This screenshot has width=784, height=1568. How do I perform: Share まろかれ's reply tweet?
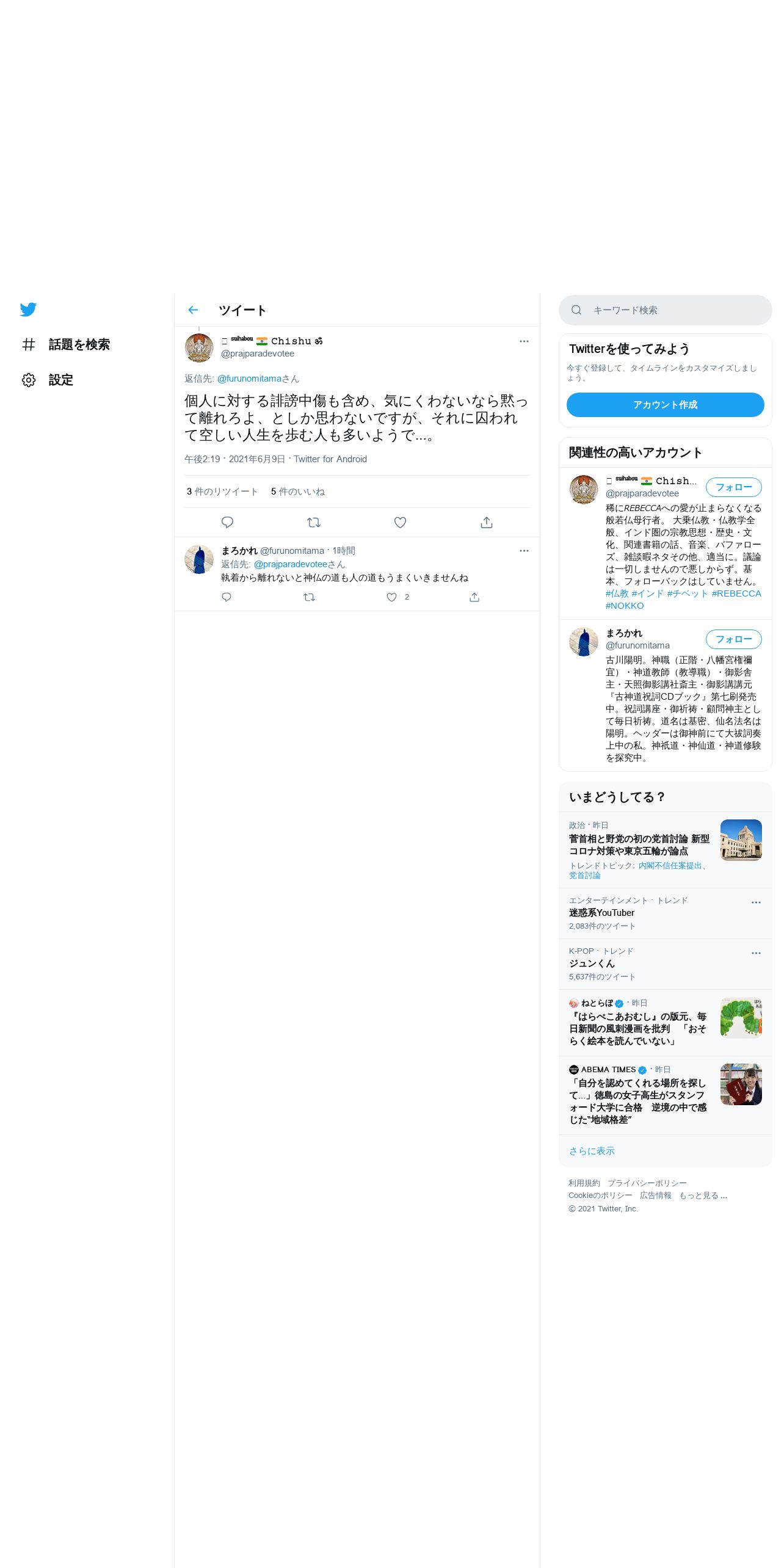(x=474, y=597)
